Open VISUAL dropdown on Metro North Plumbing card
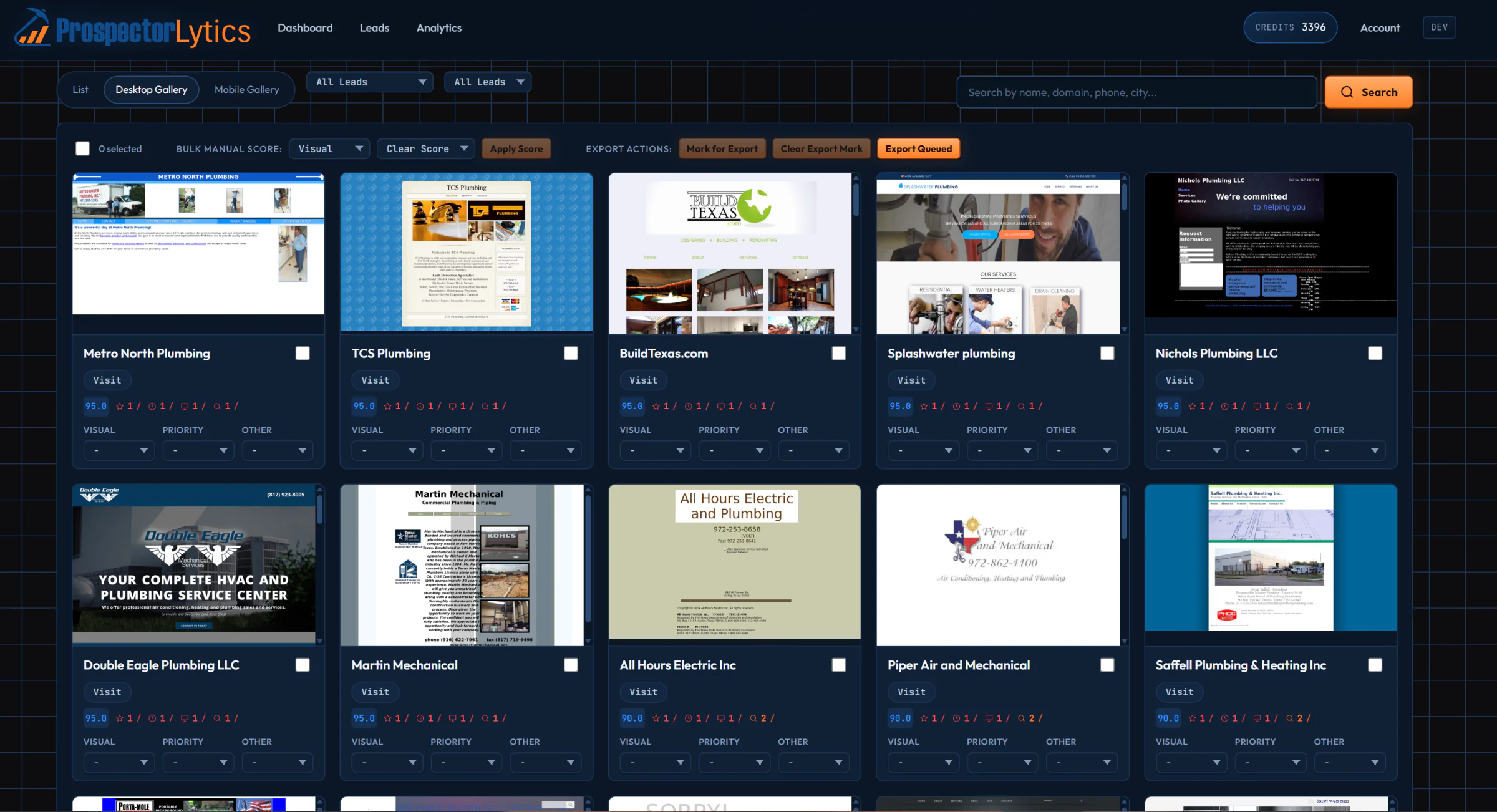Screen dimensions: 1497x812 coord(119,450)
